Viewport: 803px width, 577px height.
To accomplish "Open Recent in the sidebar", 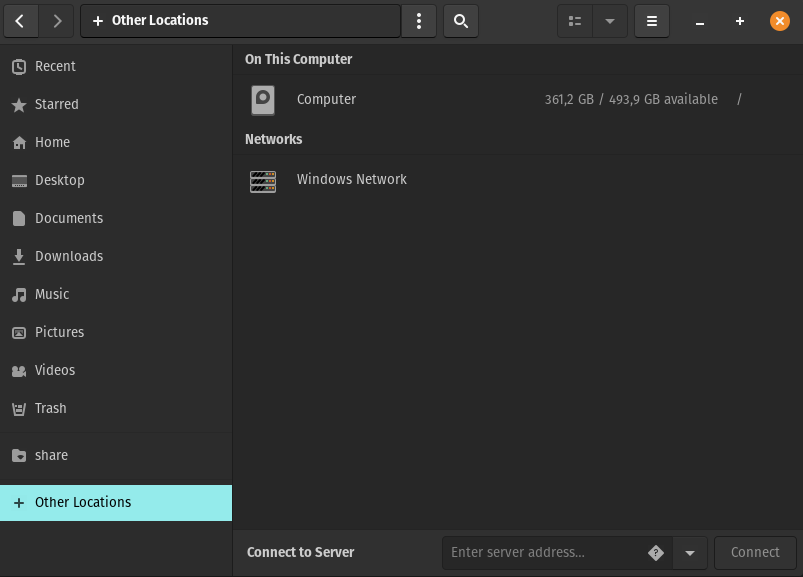I will tap(55, 67).
